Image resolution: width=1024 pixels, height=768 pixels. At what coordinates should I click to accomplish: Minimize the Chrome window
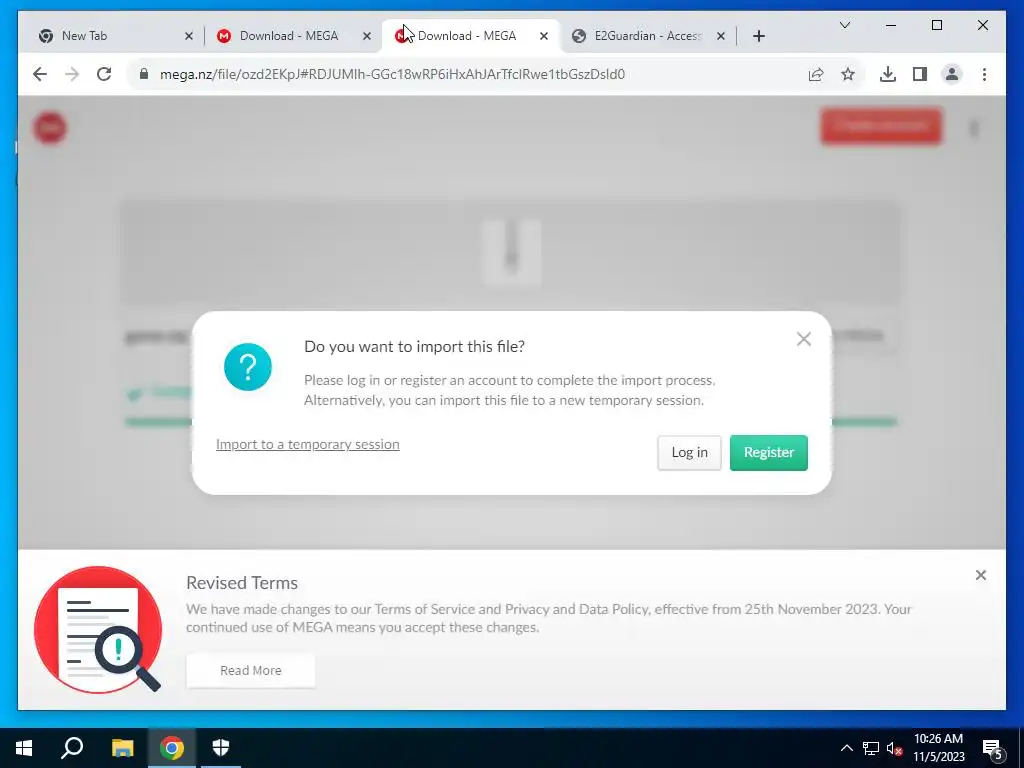pyautogui.click(x=891, y=25)
